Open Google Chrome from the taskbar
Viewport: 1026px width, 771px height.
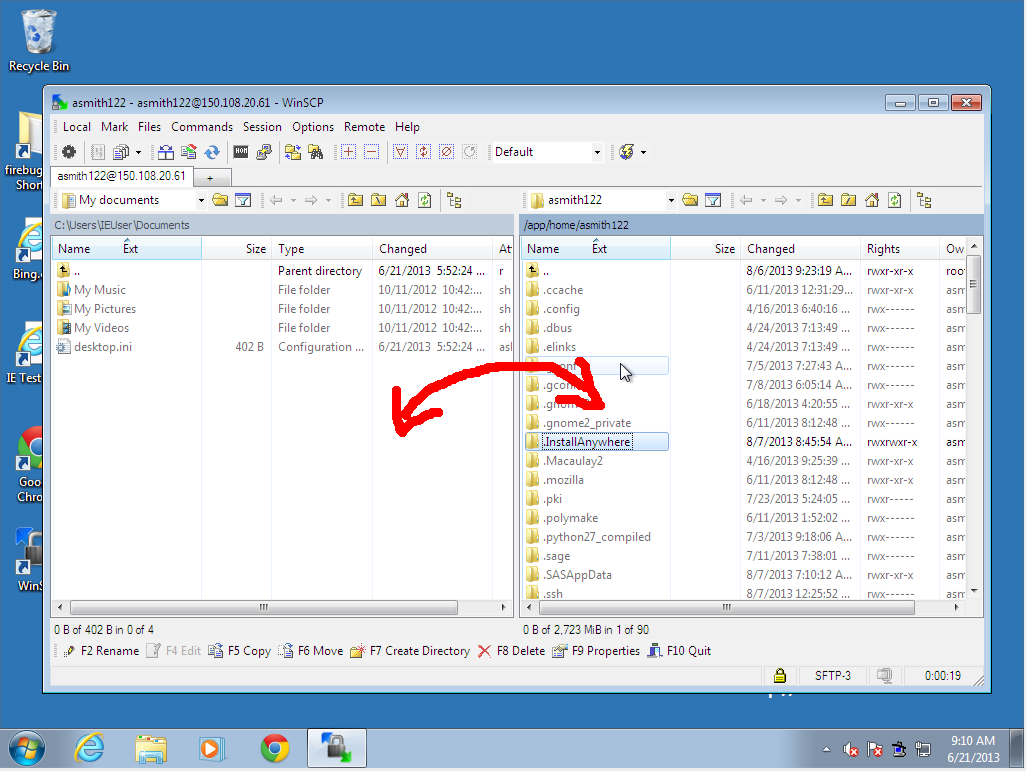click(x=275, y=747)
